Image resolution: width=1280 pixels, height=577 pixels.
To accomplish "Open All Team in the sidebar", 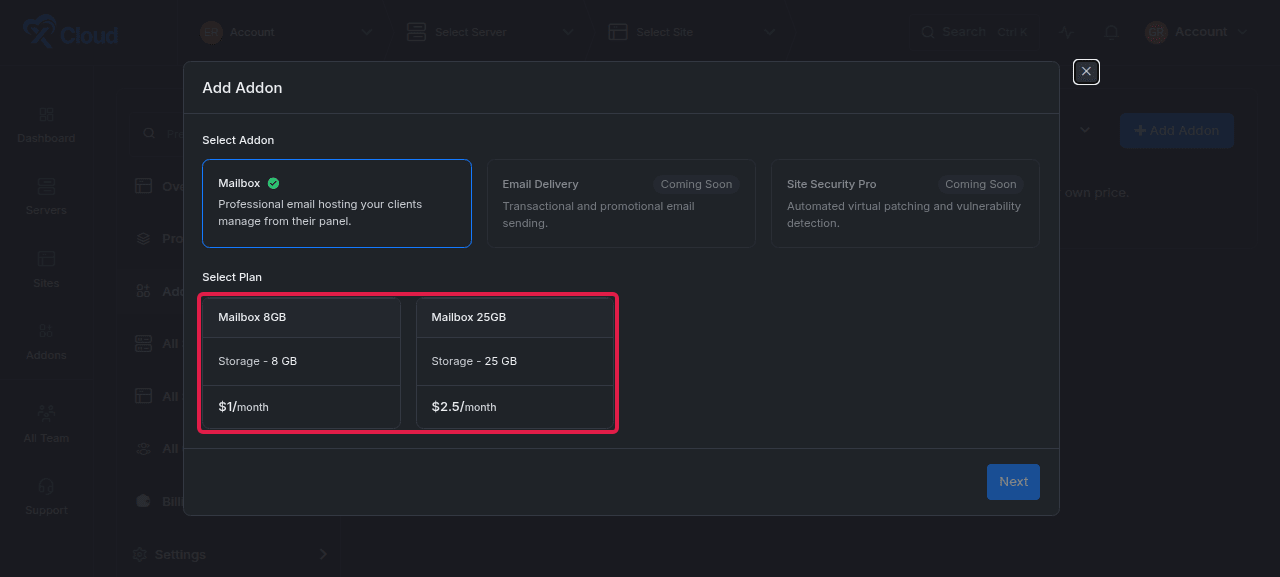I will (46, 425).
